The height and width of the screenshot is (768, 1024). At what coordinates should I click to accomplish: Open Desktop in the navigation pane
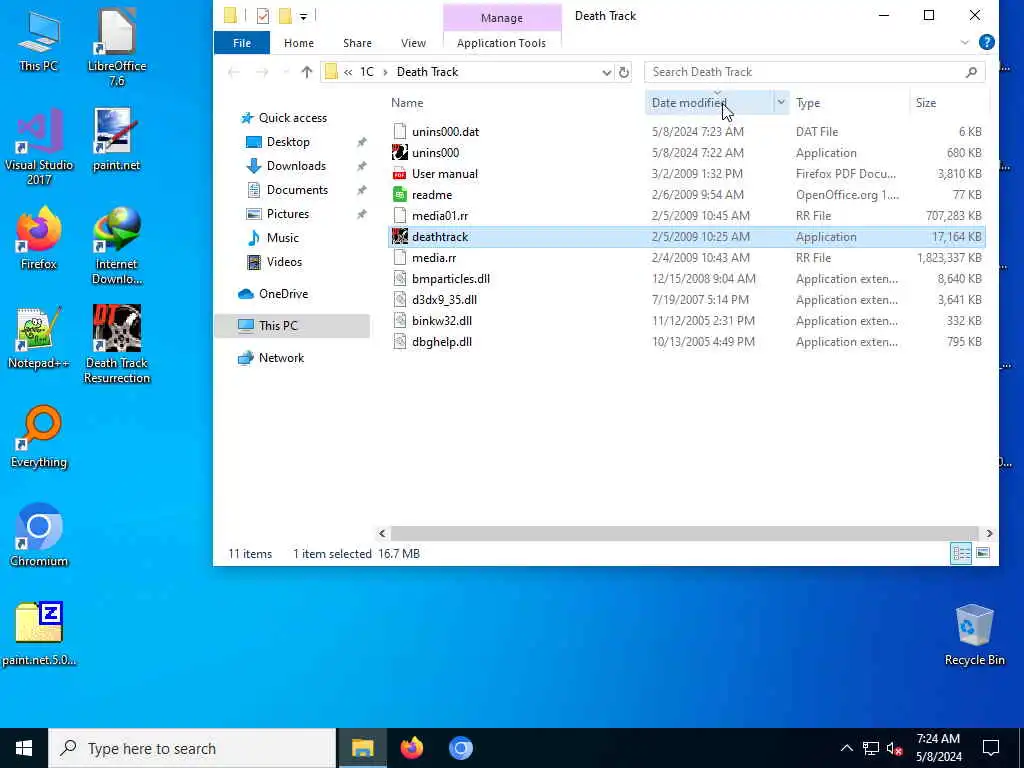[x=288, y=142]
